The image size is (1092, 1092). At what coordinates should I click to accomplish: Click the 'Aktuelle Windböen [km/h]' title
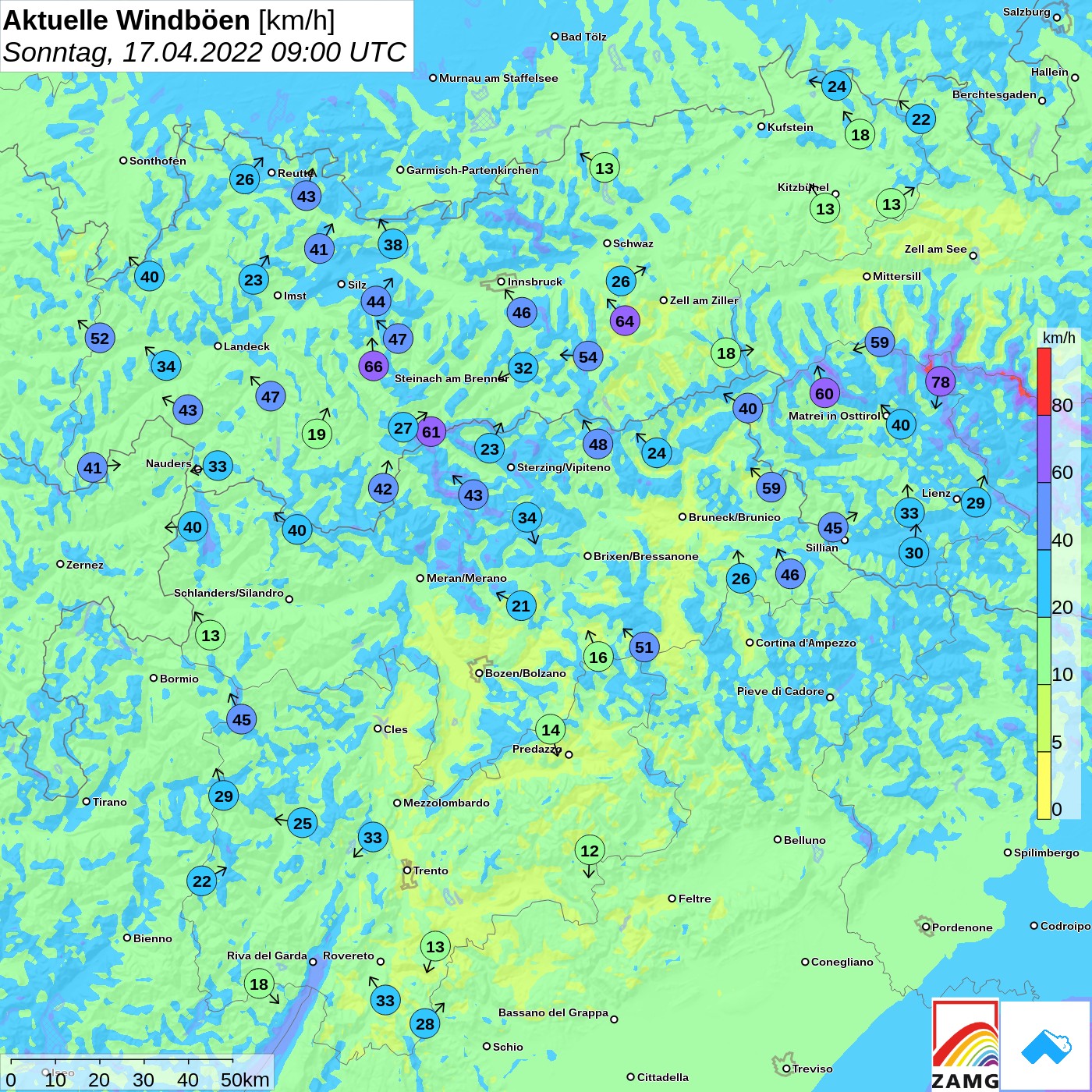tap(169, 20)
